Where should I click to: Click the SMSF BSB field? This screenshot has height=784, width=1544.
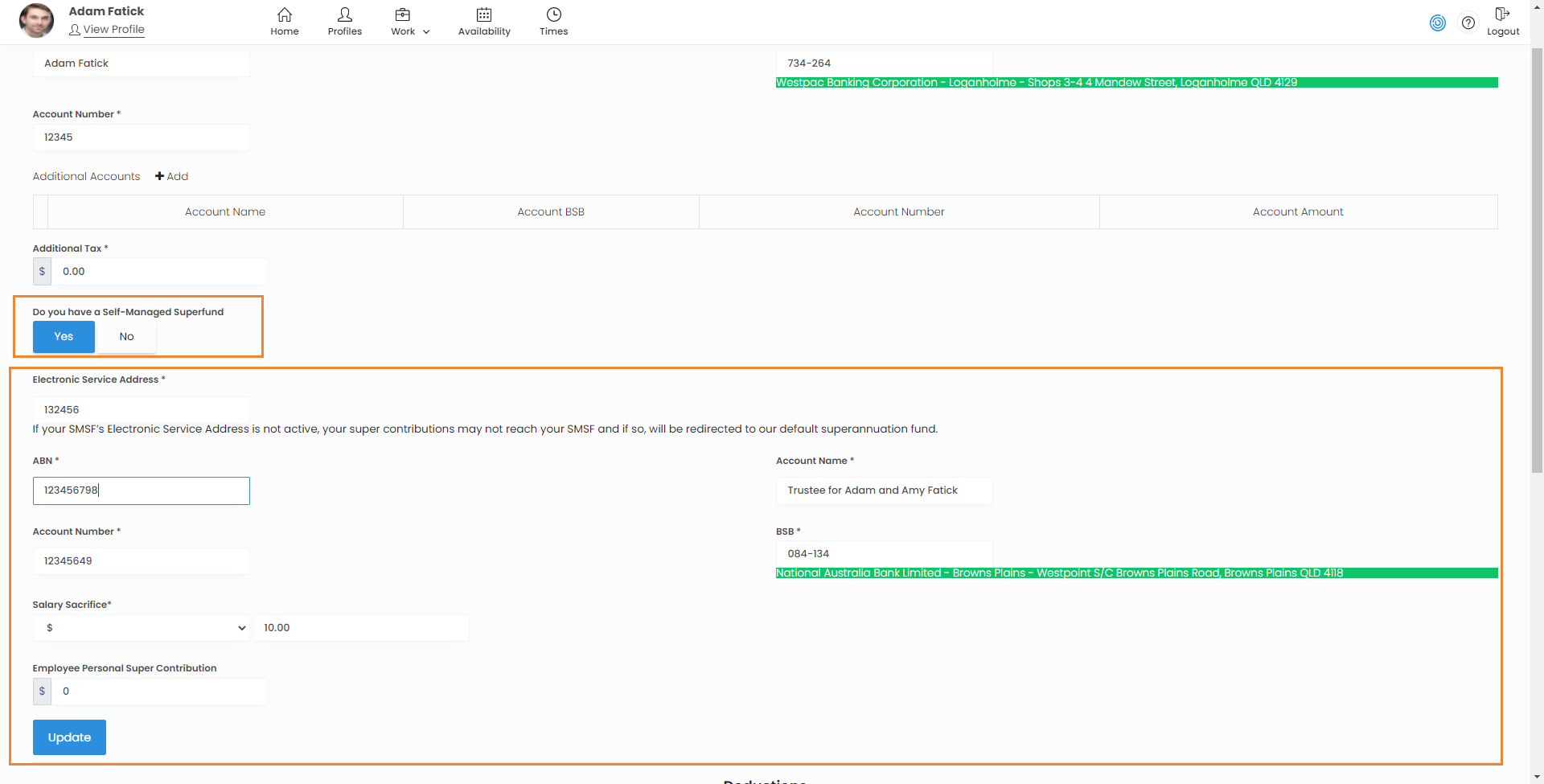pos(883,554)
